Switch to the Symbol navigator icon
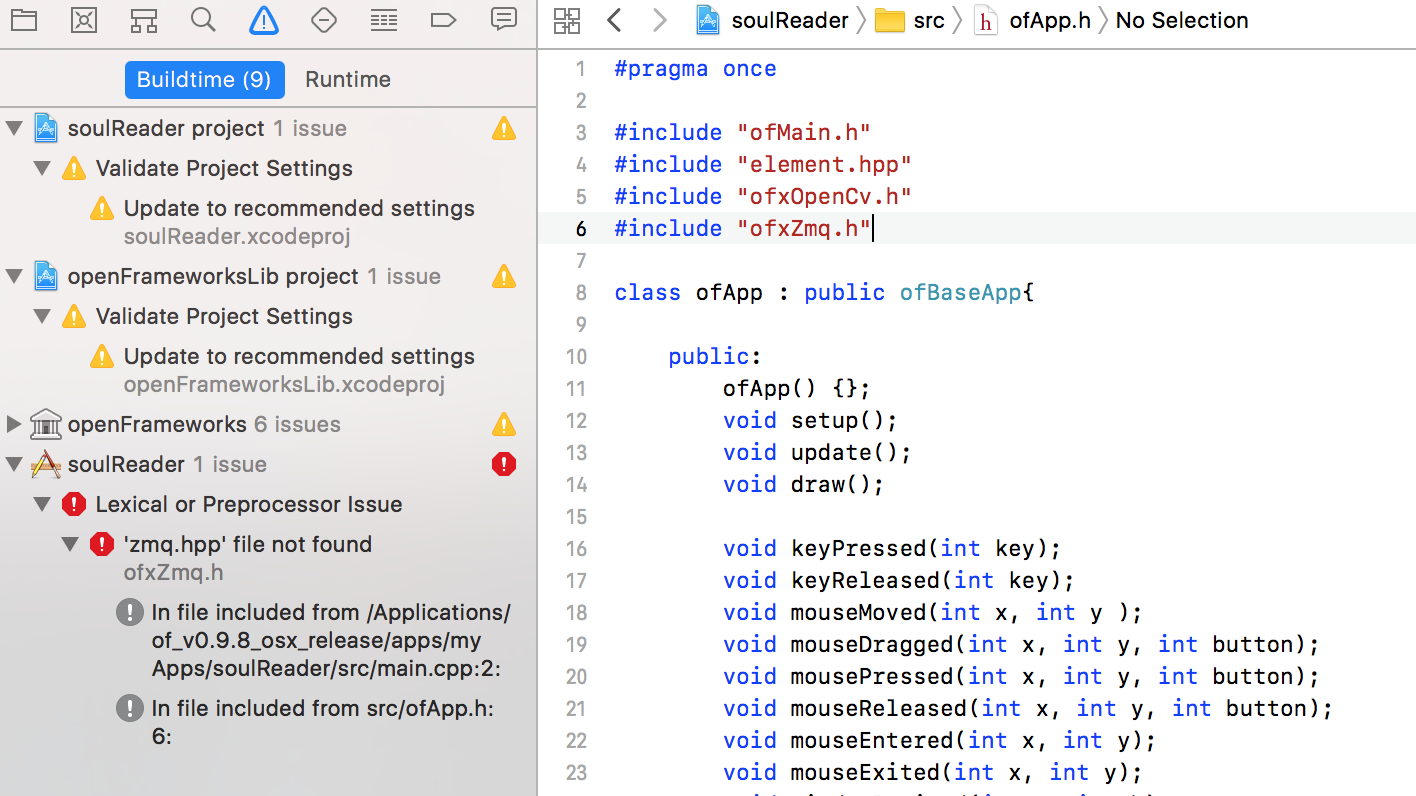The image size is (1416, 796). [x=144, y=20]
